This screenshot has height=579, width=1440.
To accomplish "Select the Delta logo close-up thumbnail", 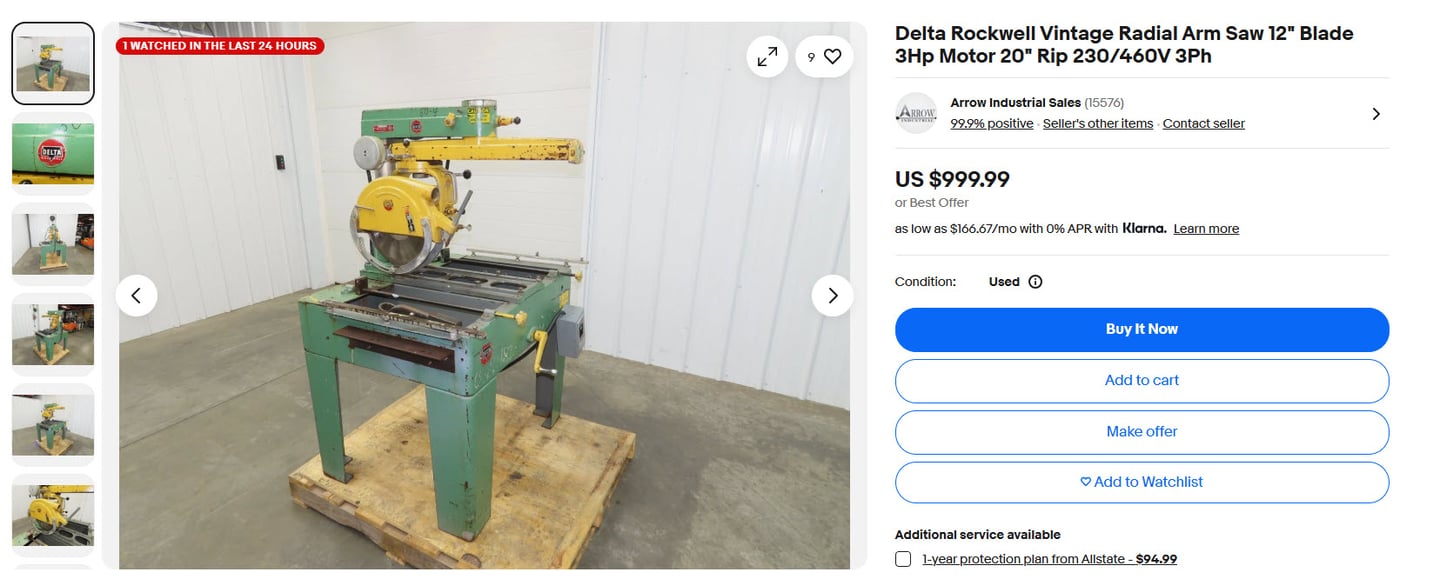I will (x=53, y=153).
